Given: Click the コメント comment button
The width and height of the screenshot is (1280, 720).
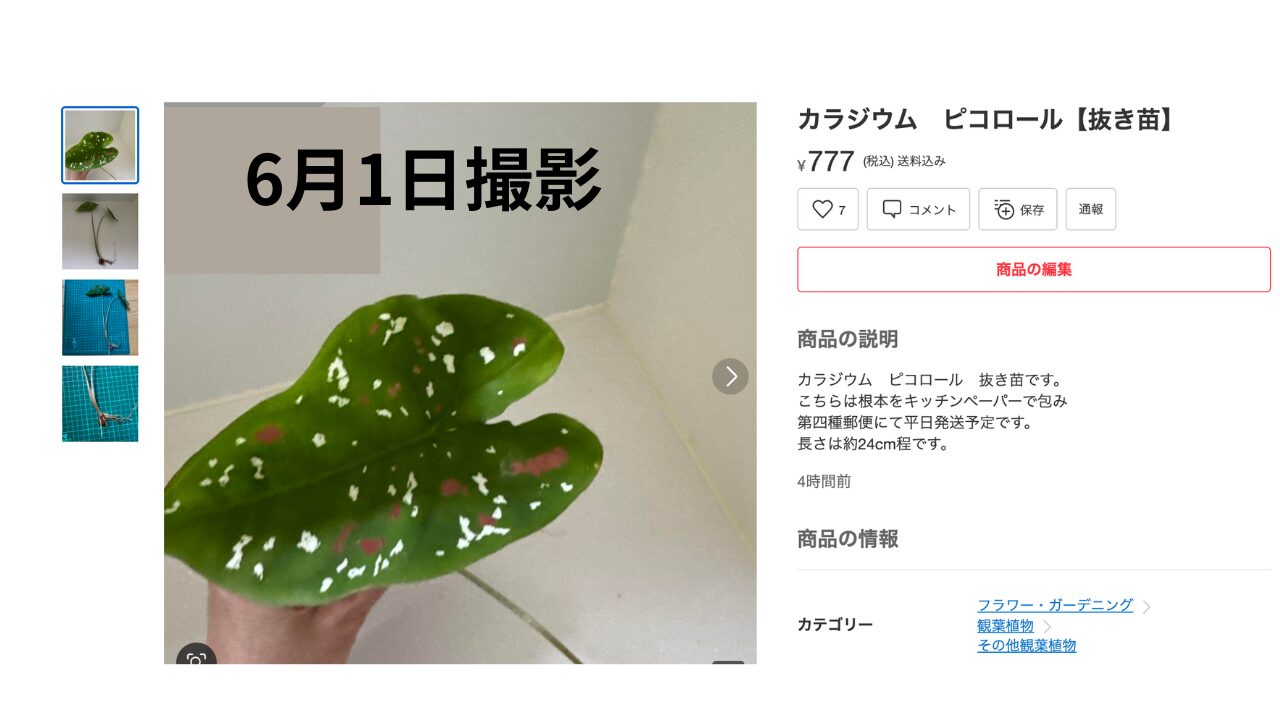Looking at the screenshot, I should tap(918, 209).
